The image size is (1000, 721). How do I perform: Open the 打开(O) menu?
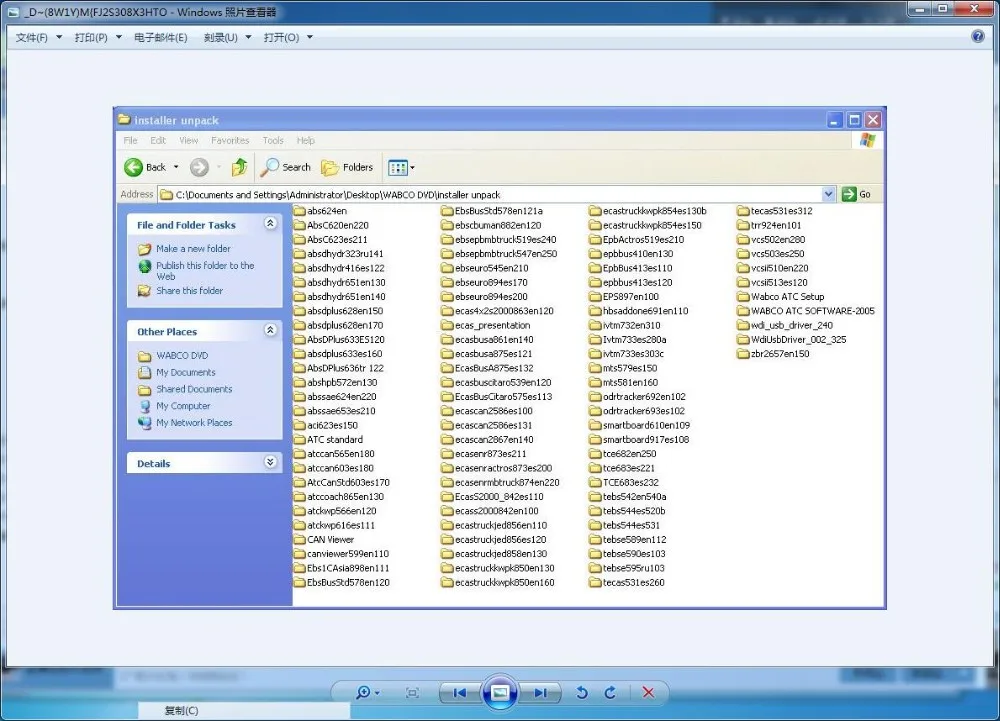tap(288, 38)
